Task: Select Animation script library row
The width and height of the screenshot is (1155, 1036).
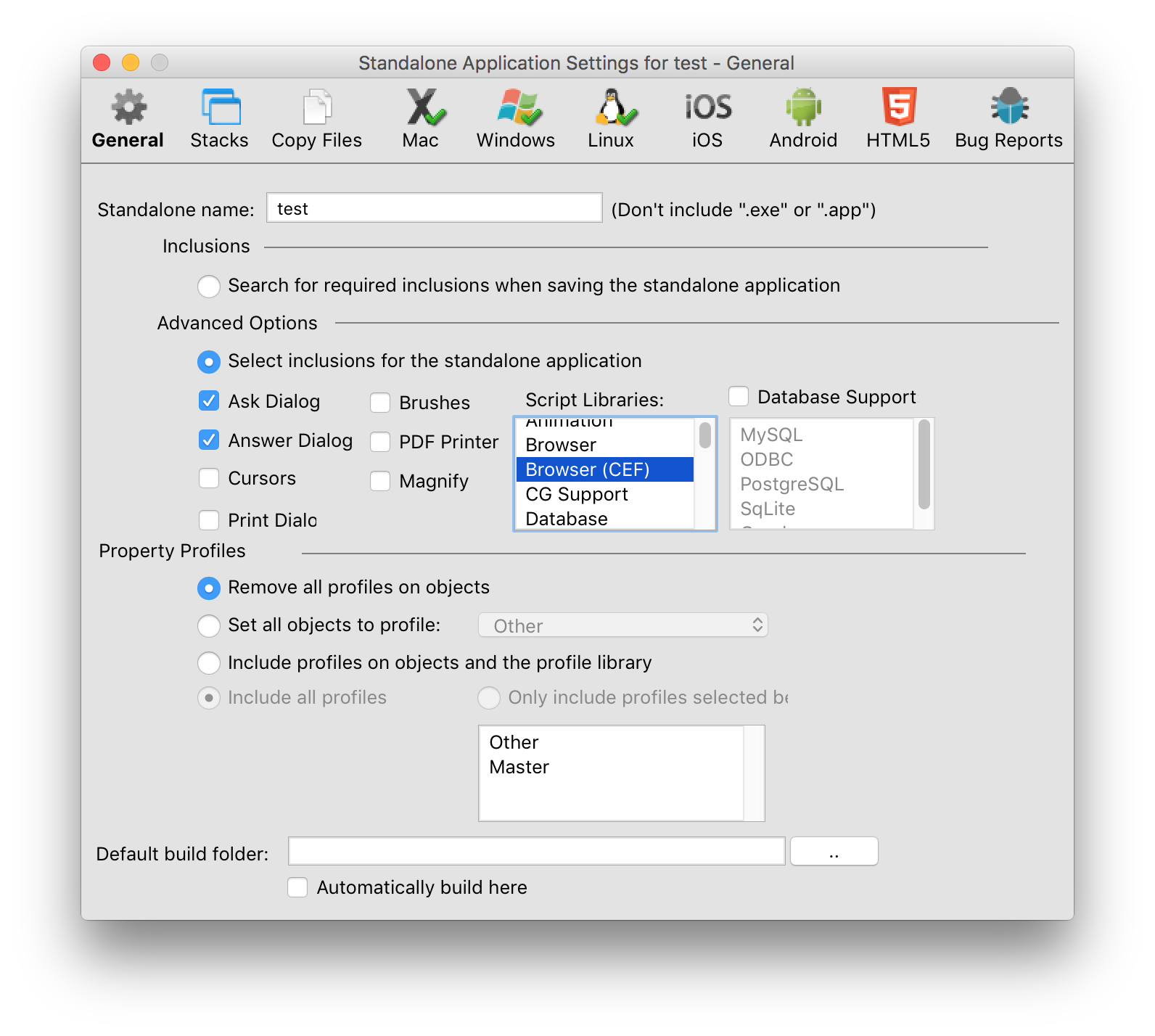Action: (x=605, y=424)
